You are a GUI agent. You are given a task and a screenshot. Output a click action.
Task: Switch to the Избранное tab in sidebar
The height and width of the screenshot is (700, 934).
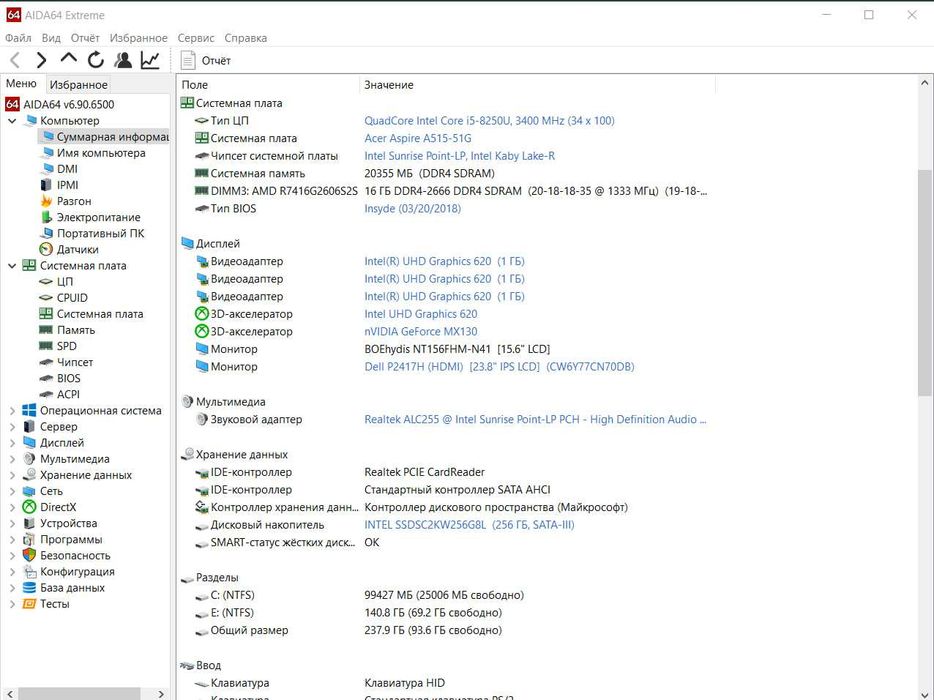(79, 85)
